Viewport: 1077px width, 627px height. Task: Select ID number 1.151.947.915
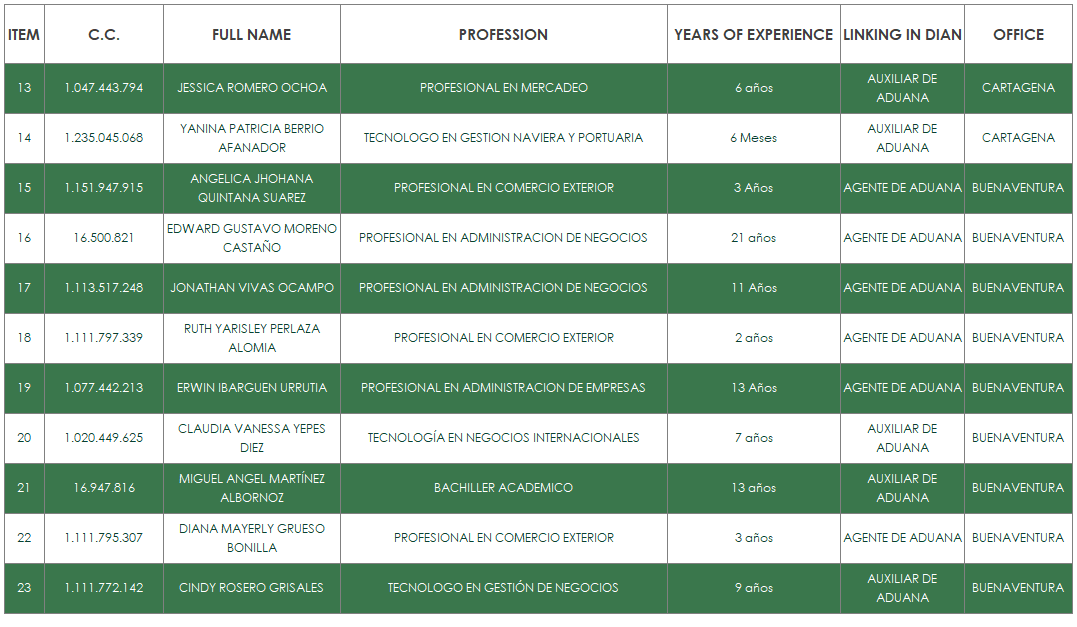click(x=104, y=188)
